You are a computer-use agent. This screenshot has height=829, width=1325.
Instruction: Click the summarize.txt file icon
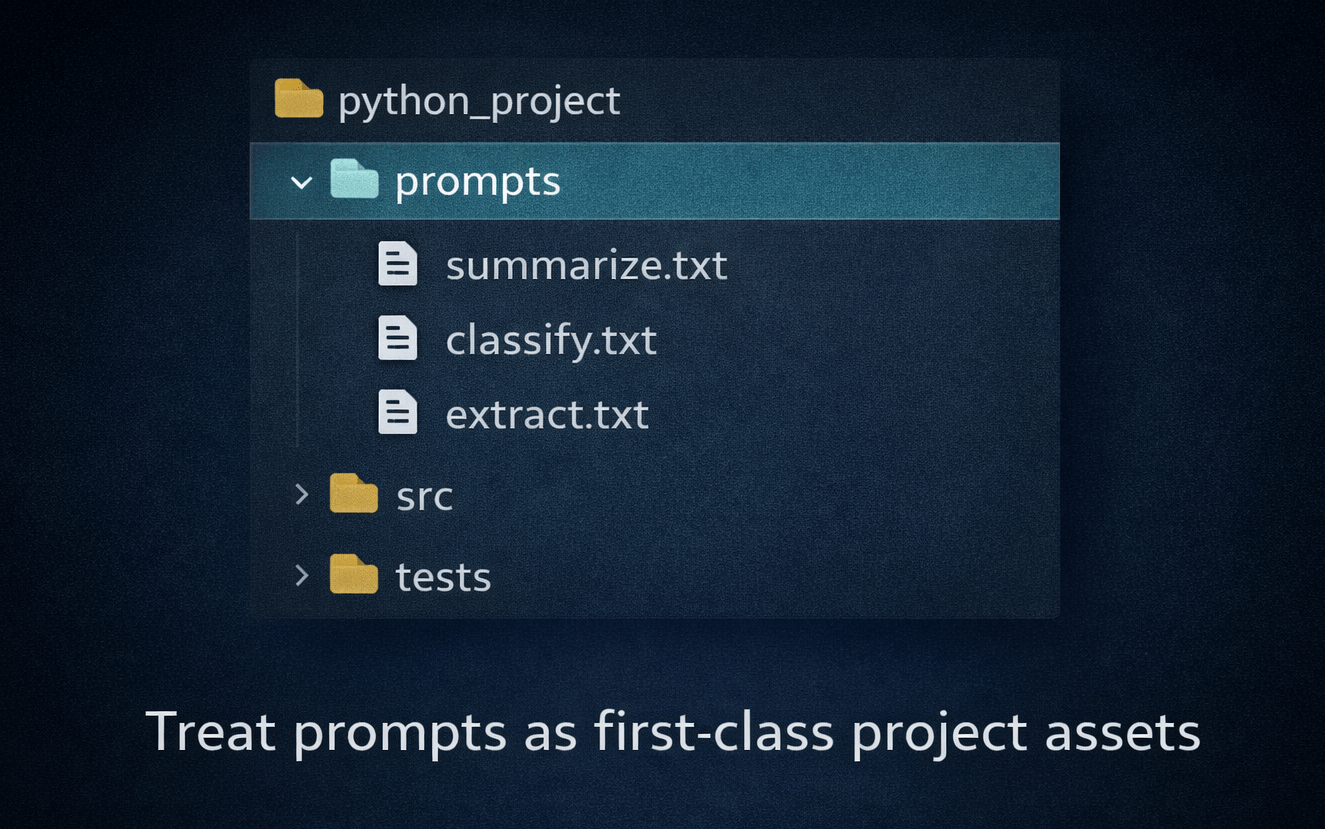point(397,264)
